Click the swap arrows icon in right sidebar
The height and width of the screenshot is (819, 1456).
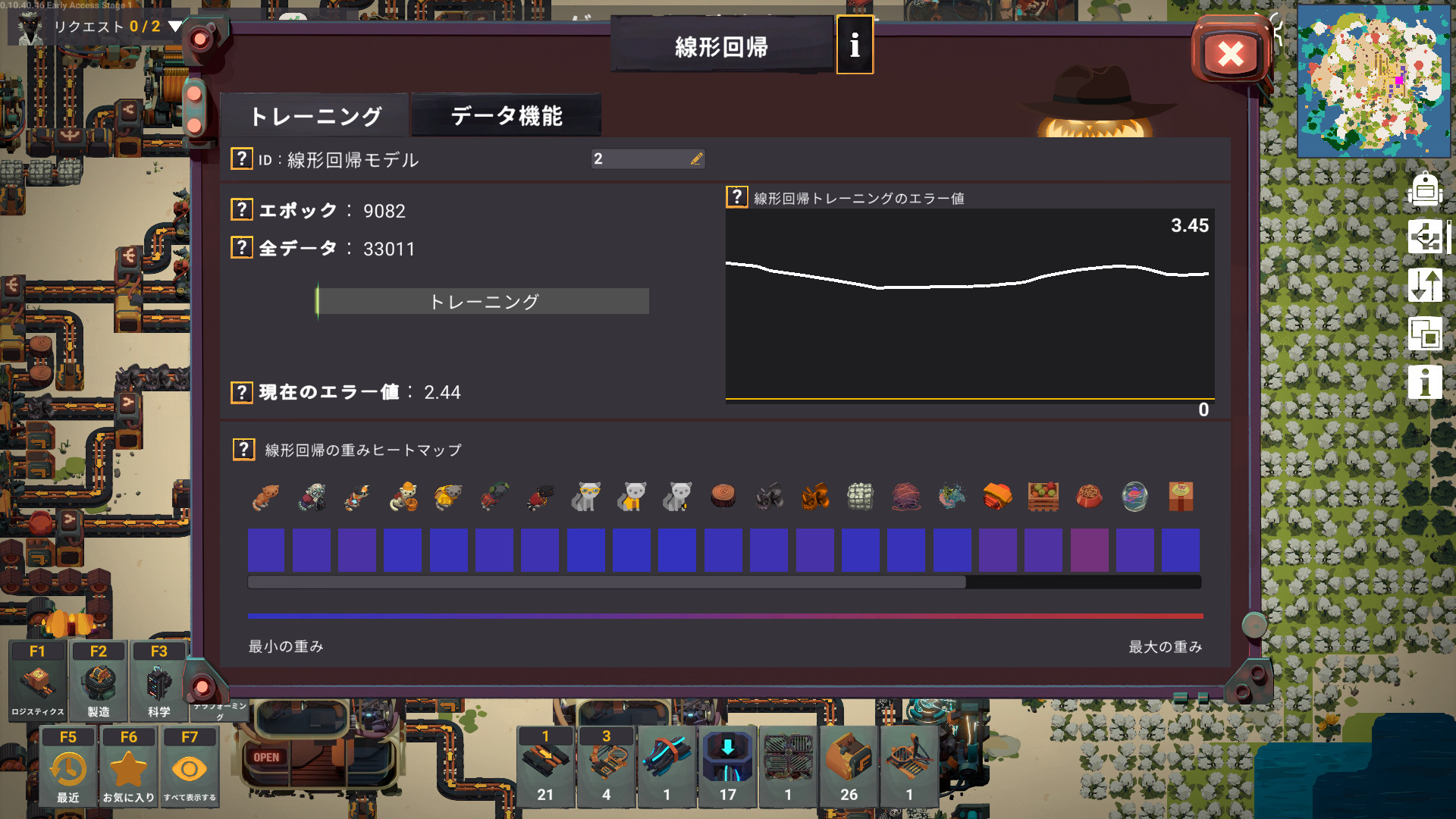click(1425, 285)
